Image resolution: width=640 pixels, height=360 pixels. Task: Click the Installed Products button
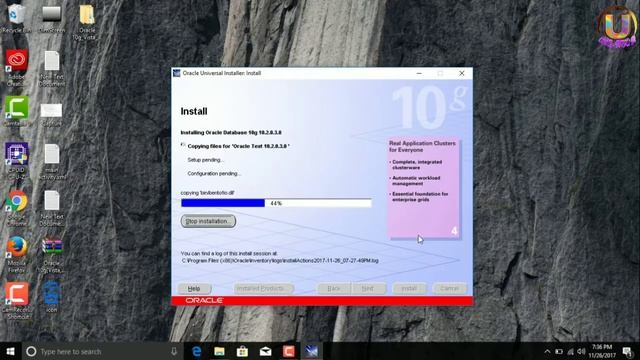coord(263,289)
